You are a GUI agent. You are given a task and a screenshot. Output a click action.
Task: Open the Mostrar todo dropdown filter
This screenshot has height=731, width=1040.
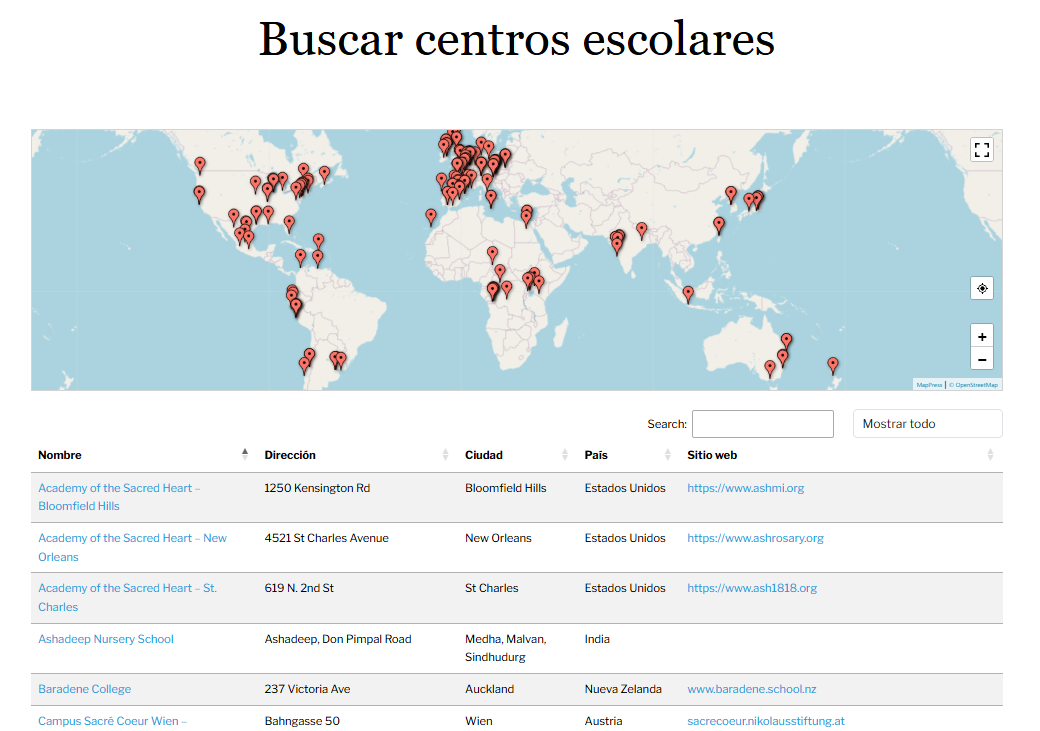926,424
